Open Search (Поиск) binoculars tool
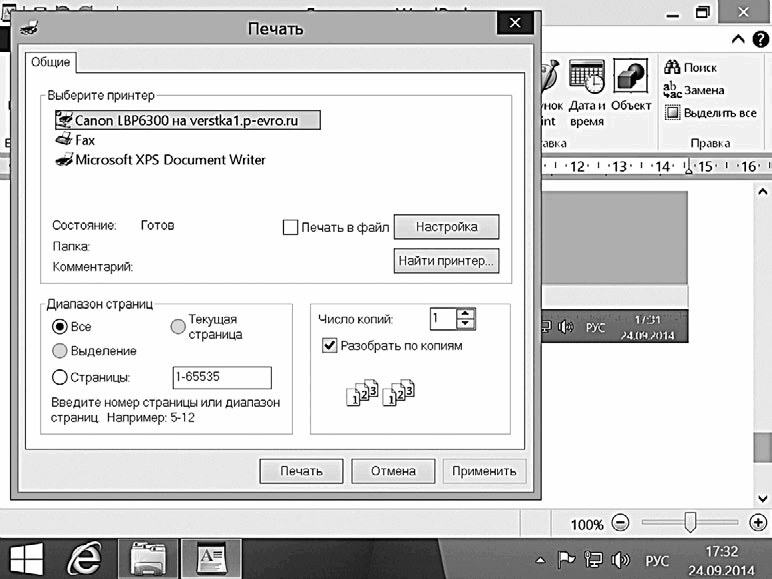The width and height of the screenshot is (772, 579). (x=690, y=67)
